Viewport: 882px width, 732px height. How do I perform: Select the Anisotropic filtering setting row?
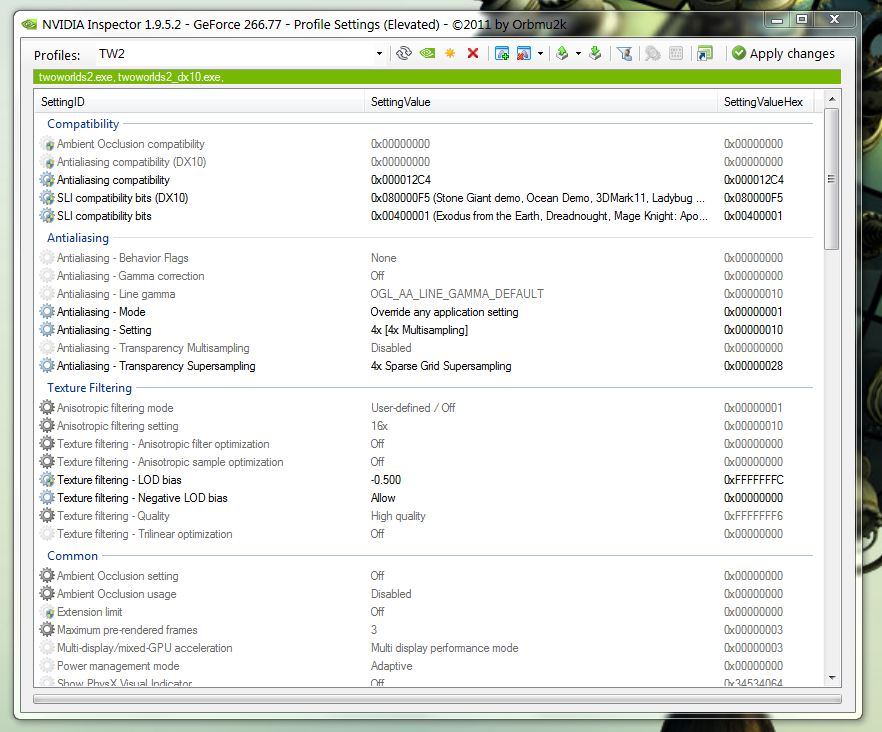(425, 426)
